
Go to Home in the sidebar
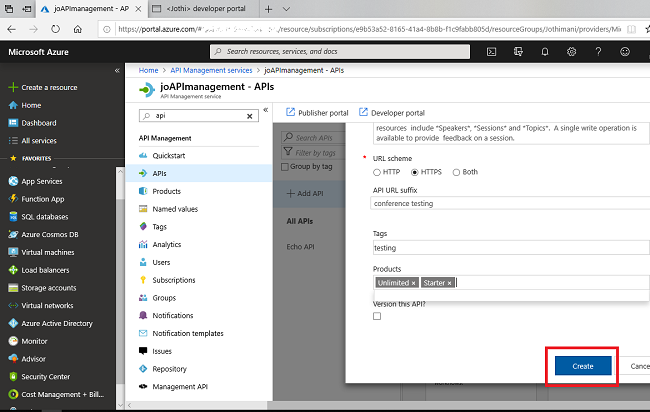coord(25,105)
